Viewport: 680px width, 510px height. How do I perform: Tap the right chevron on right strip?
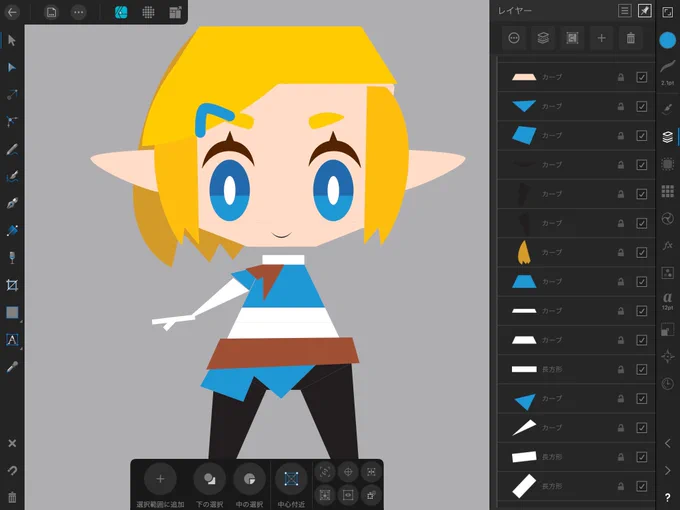(x=667, y=471)
